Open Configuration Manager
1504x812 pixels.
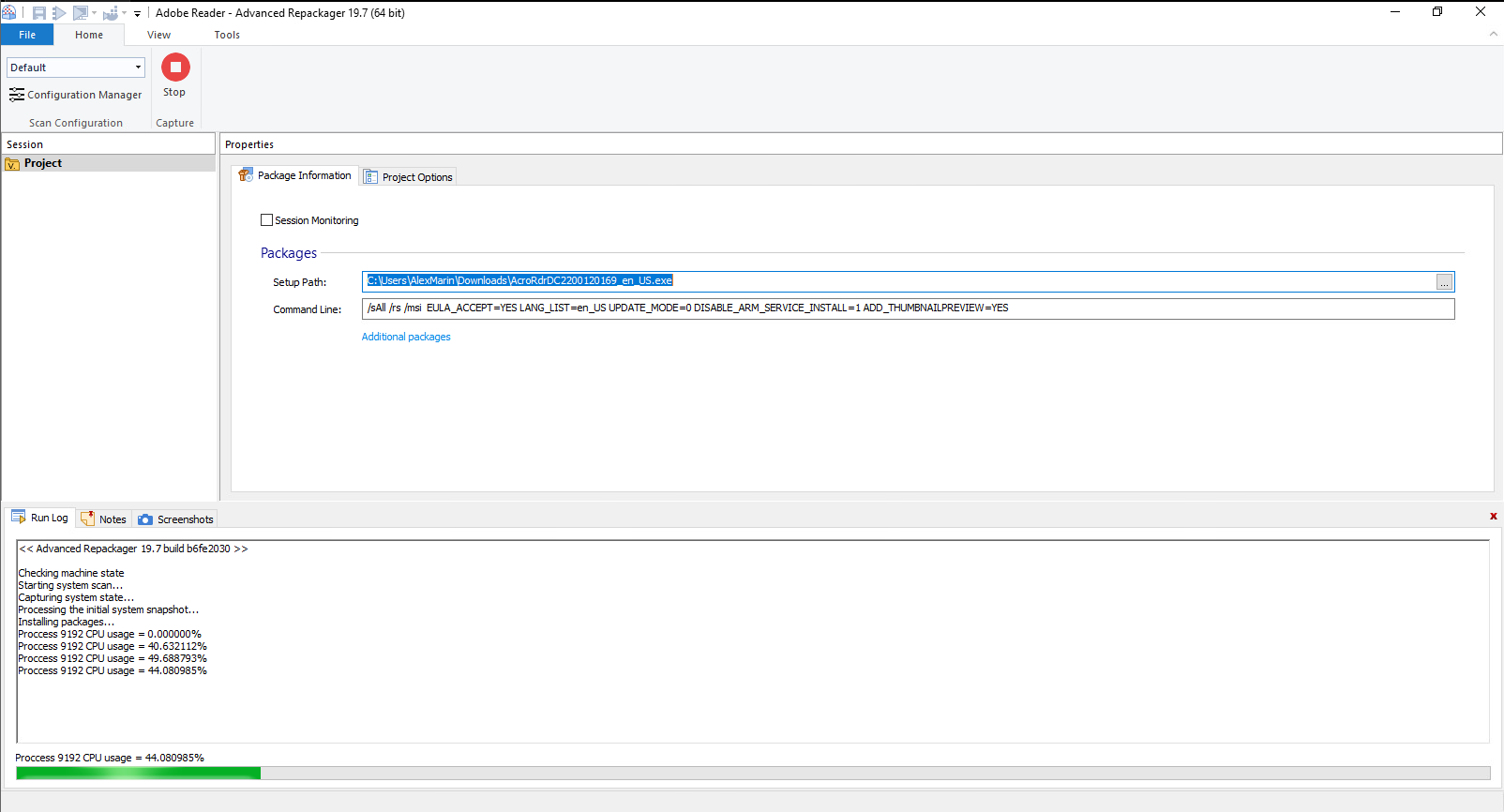(76, 95)
